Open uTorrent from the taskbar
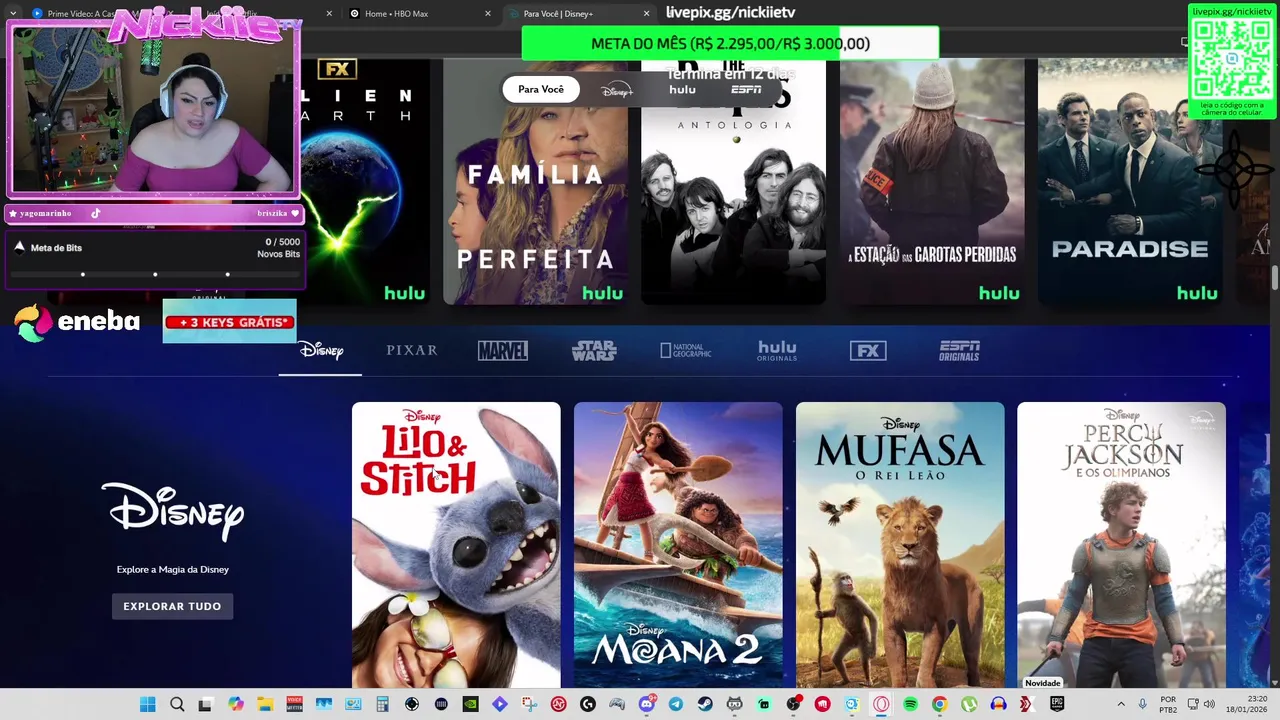 point(969,704)
